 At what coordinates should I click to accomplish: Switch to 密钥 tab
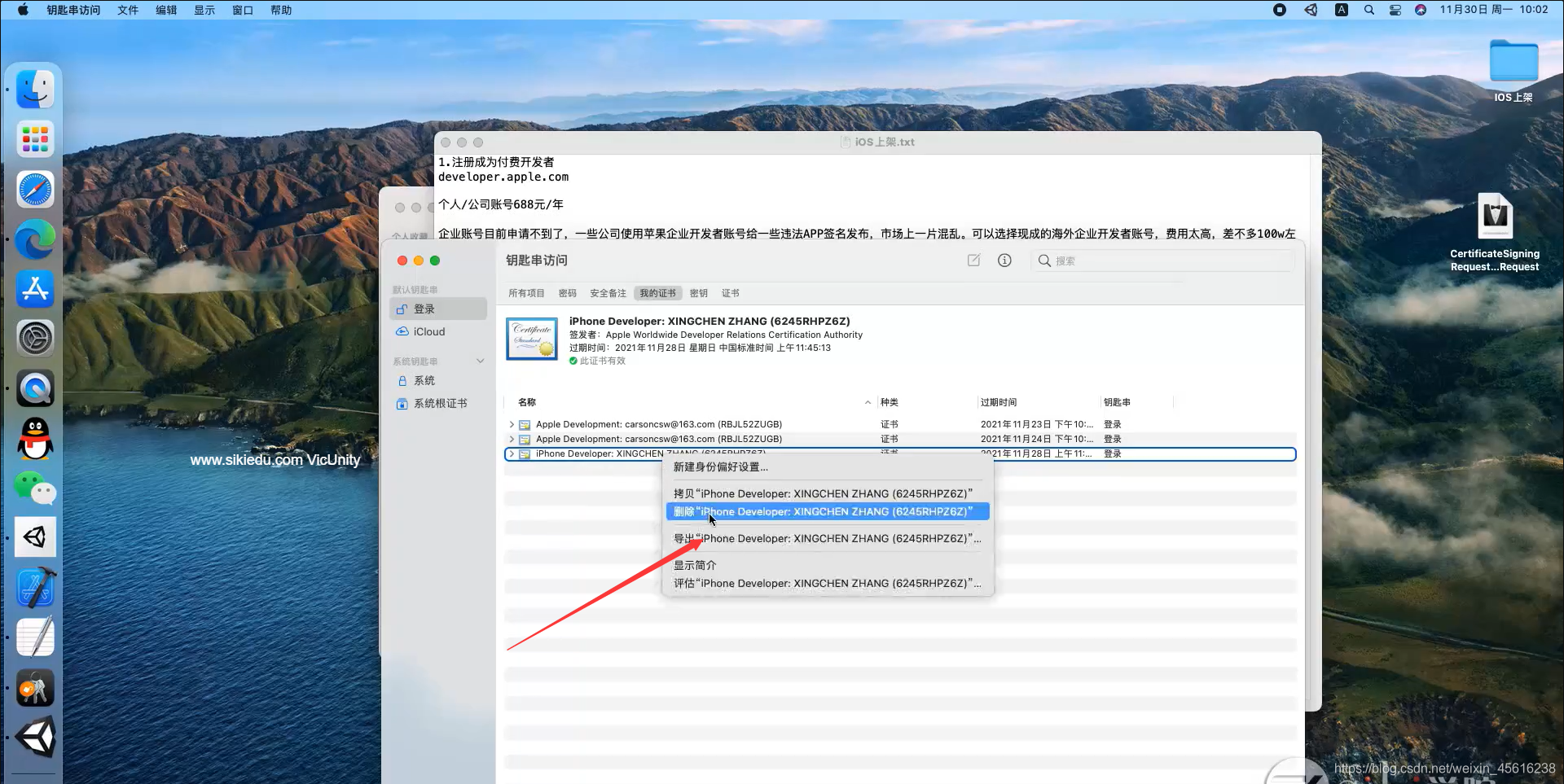click(x=699, y=293)
